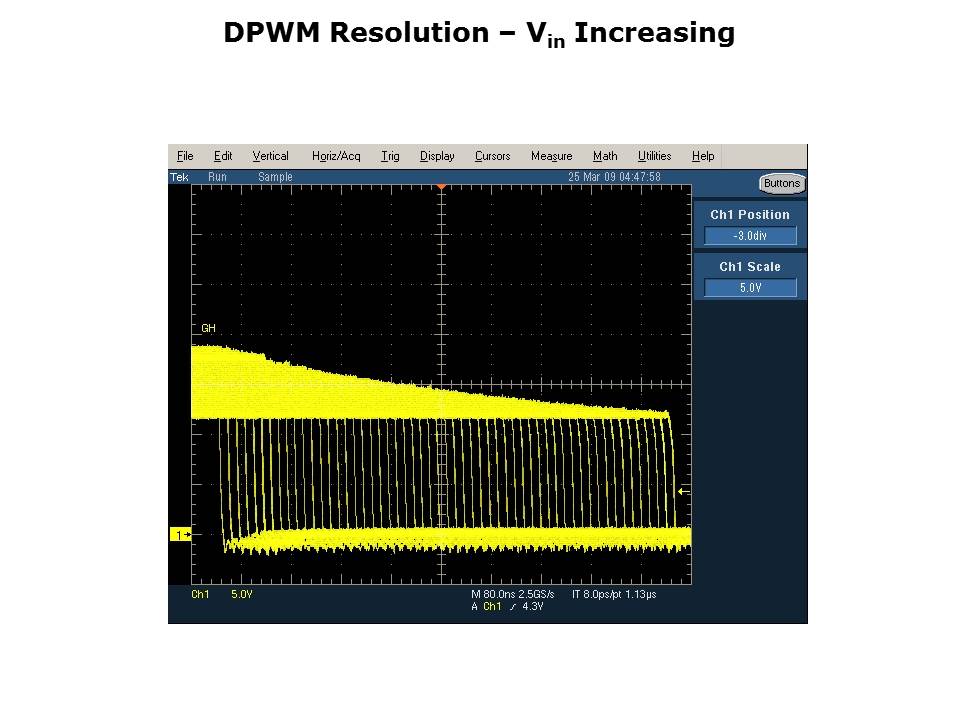Viewport: 960px width, 720px height.
Task: Click the Ch1 channel readout label
Action: (x=200, y=594)
